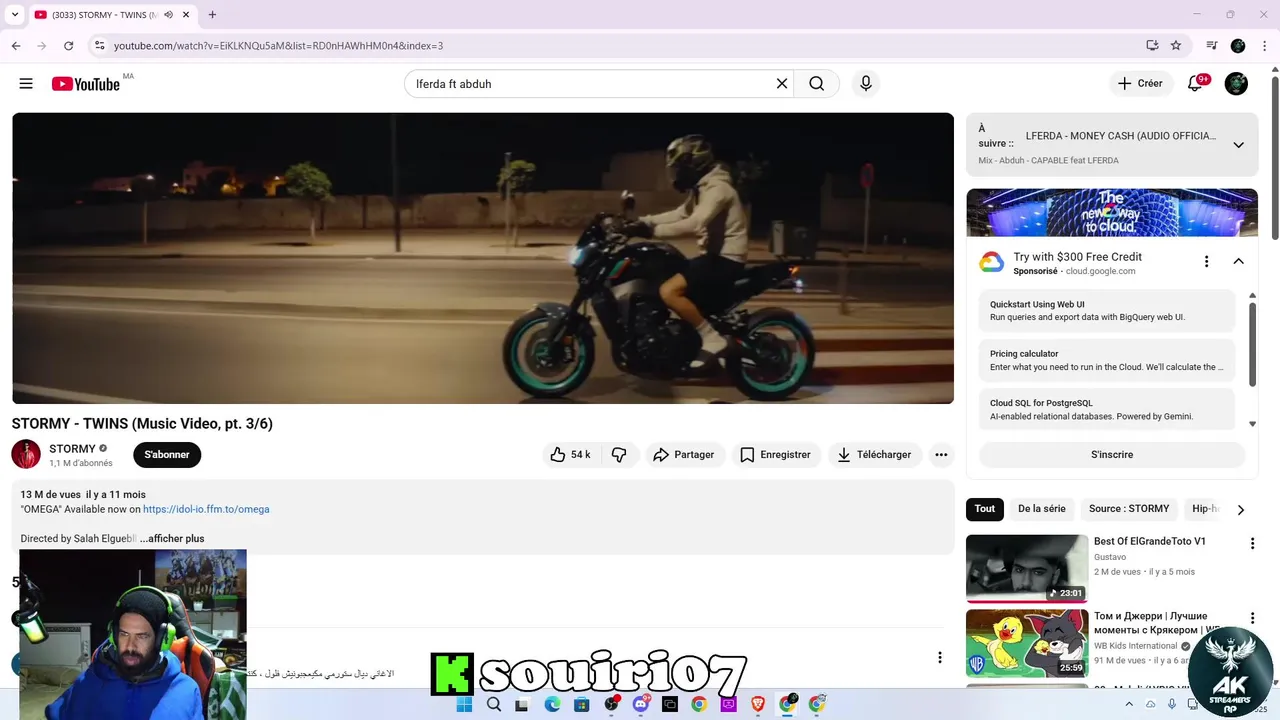Open the tab search dropdown arrow
The height and width of the screenshot is (720, 1280).
(15, 15)
